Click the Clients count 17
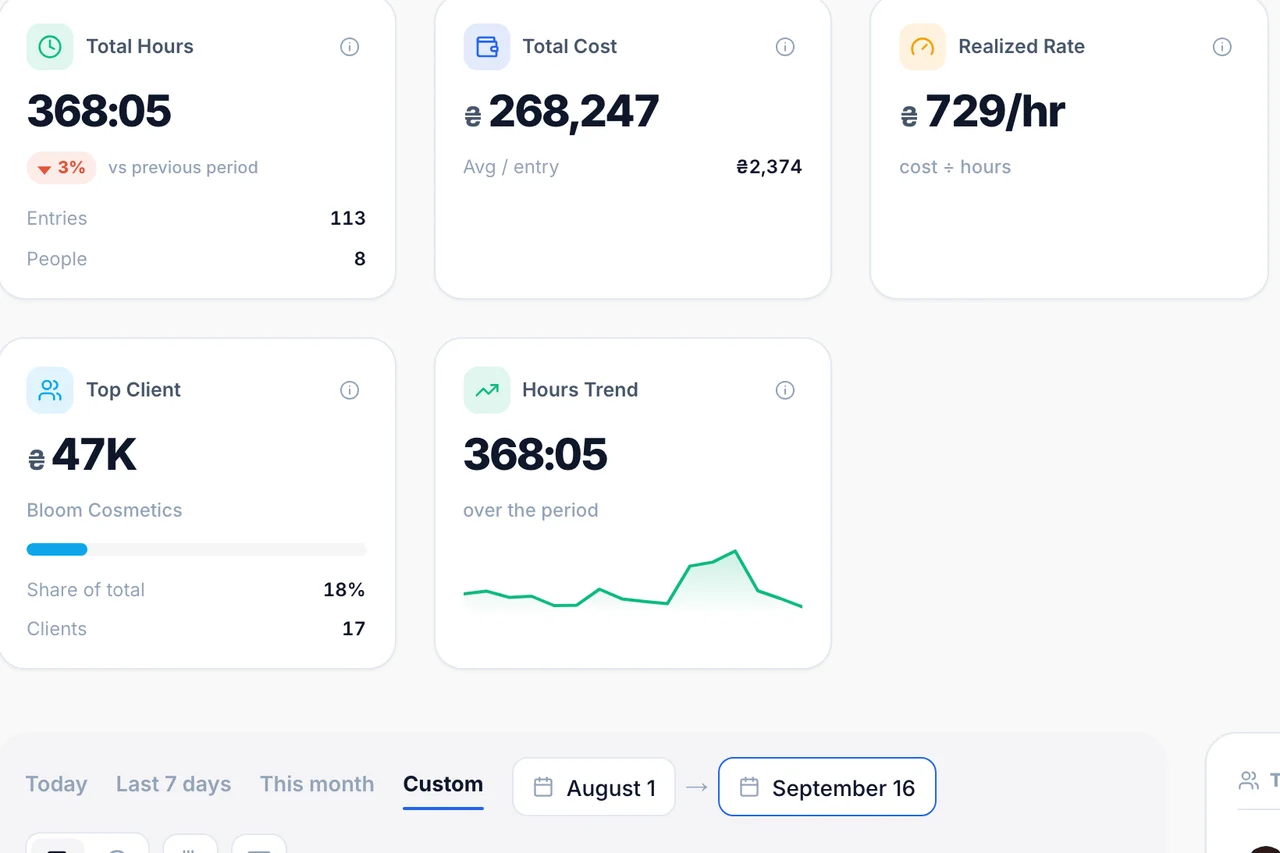The width and height of the screenshot is (1280, 853). point(354,629)
